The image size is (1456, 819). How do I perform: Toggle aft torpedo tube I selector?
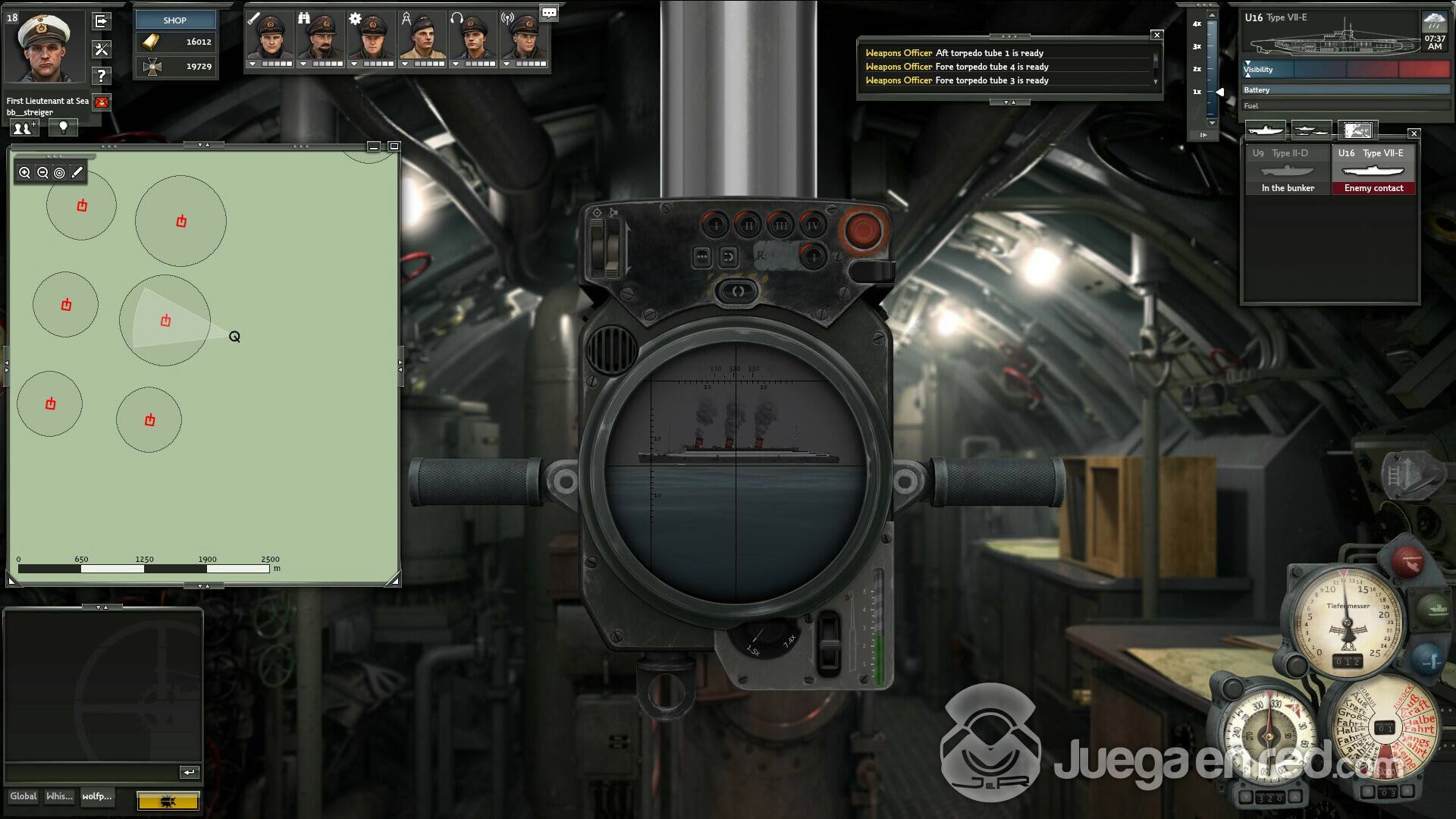click(x=813, y=256)
